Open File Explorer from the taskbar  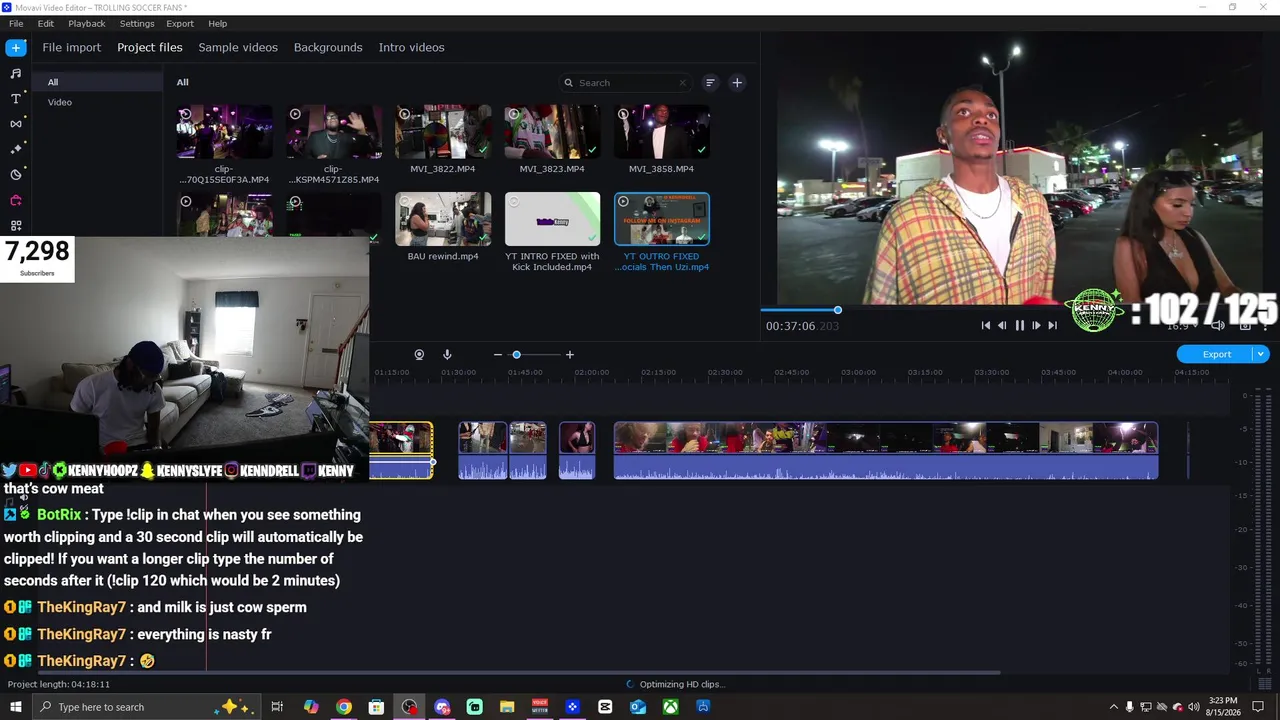click(507, 707)
